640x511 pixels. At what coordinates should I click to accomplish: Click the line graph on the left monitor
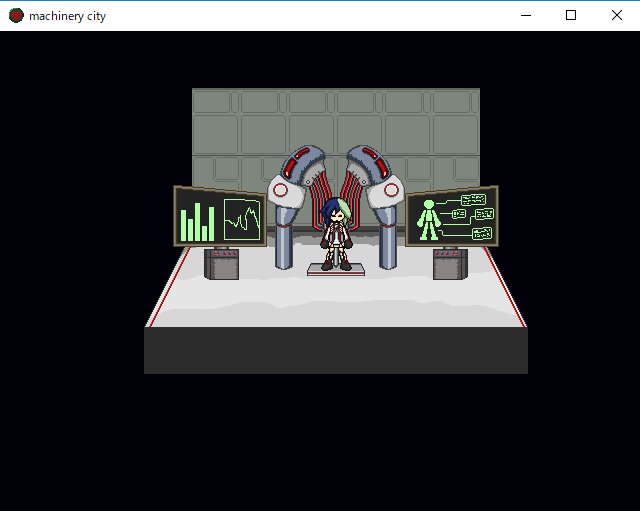(242, 220)
